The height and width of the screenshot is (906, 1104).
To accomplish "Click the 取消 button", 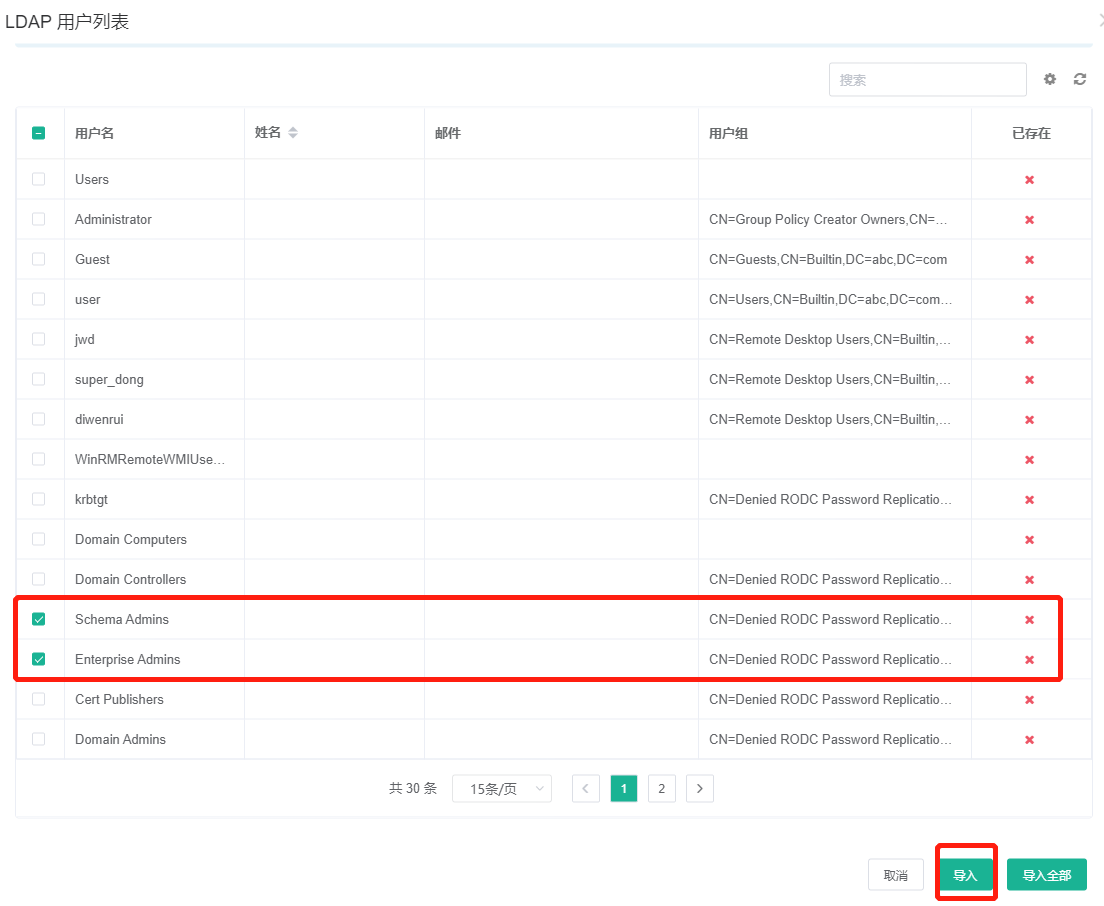I will (895, 873).
